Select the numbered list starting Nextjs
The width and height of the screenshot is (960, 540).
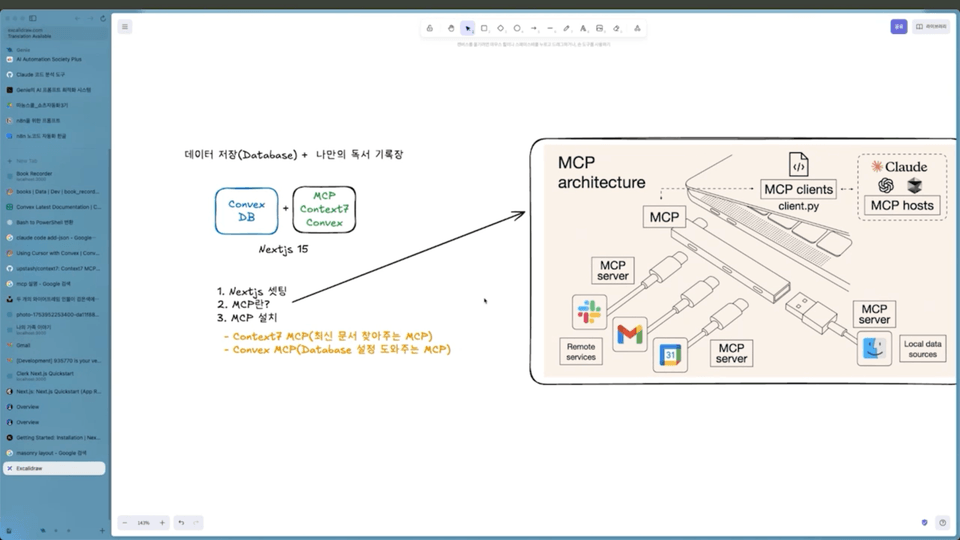[x=252, y=304]
